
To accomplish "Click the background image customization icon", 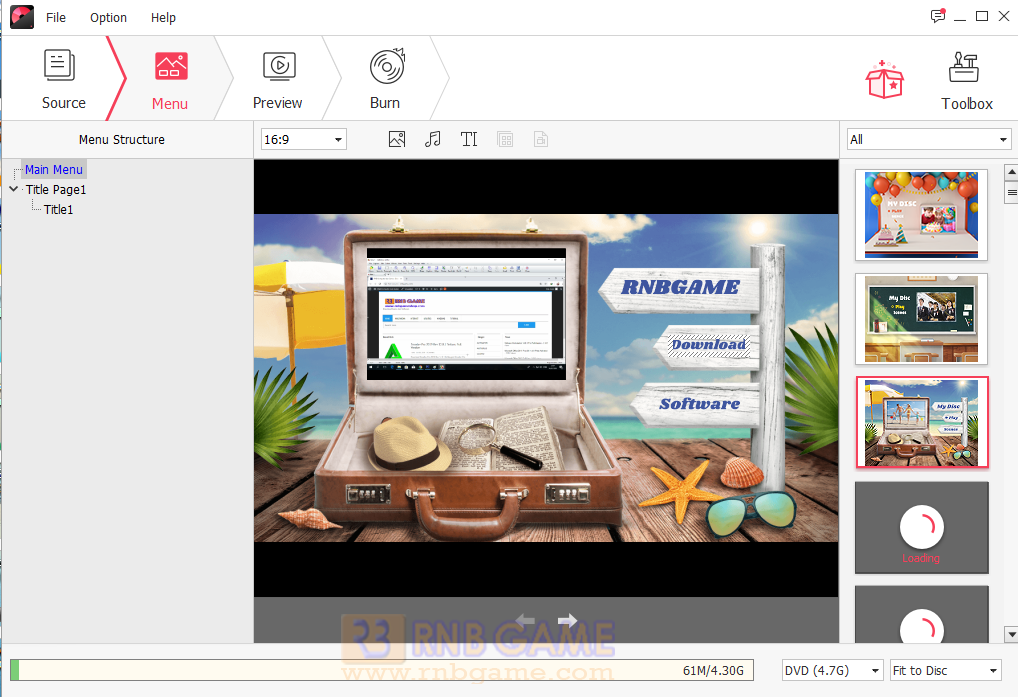I will click(397, 139).
